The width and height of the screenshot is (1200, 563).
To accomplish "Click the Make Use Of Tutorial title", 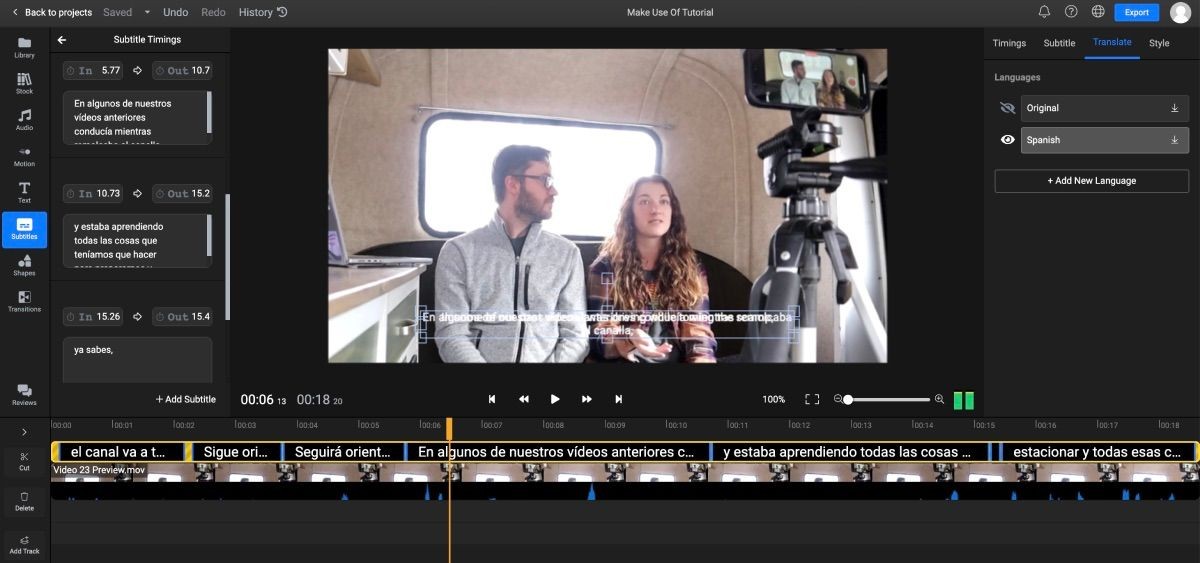I will pyautogui.click(x=668, y=12).
